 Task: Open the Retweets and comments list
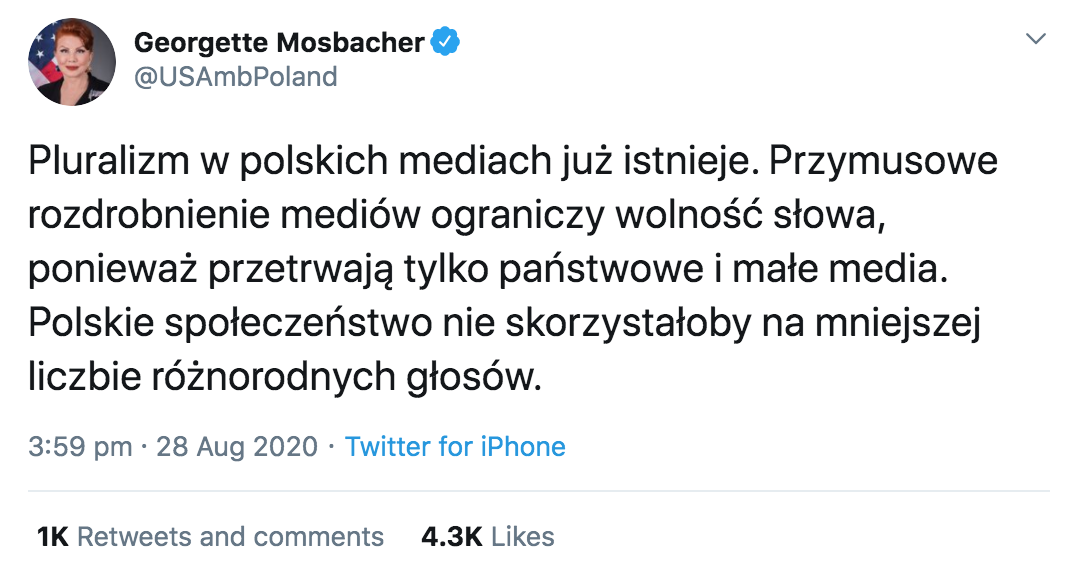coord(230,537)
